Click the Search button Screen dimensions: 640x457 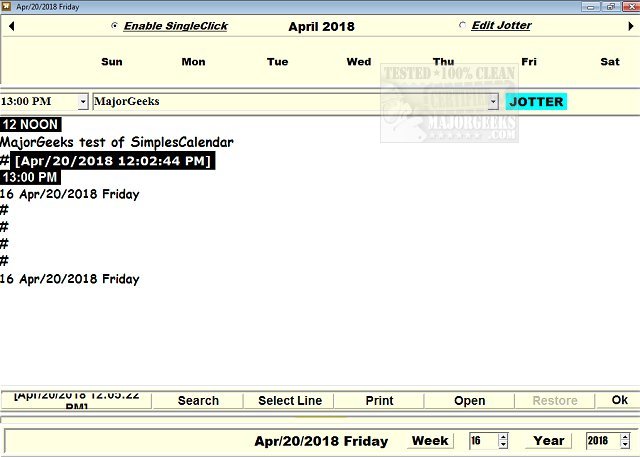pyautogui.click(x=198, y=401)
